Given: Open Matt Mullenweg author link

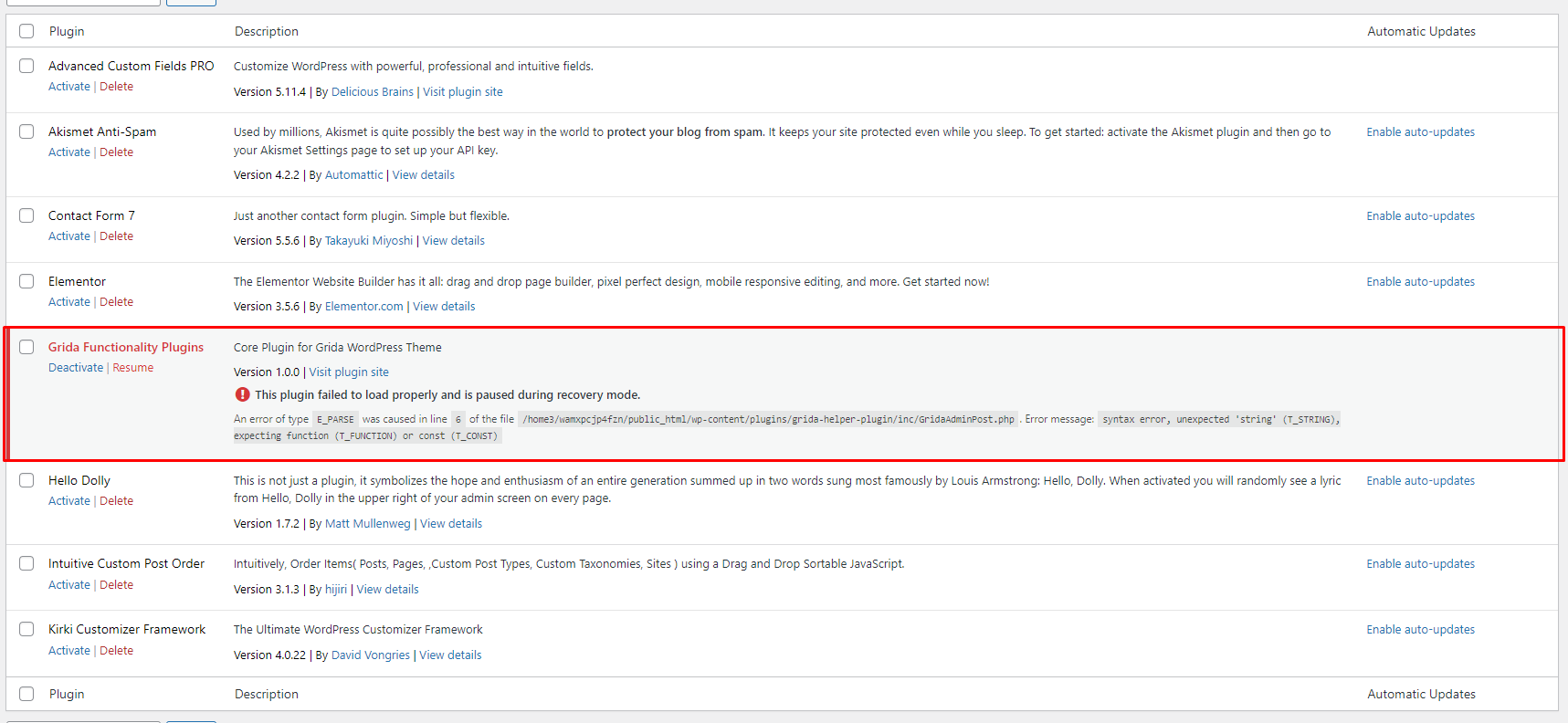Looking at the screenshot, I should [x=368, y=524].
